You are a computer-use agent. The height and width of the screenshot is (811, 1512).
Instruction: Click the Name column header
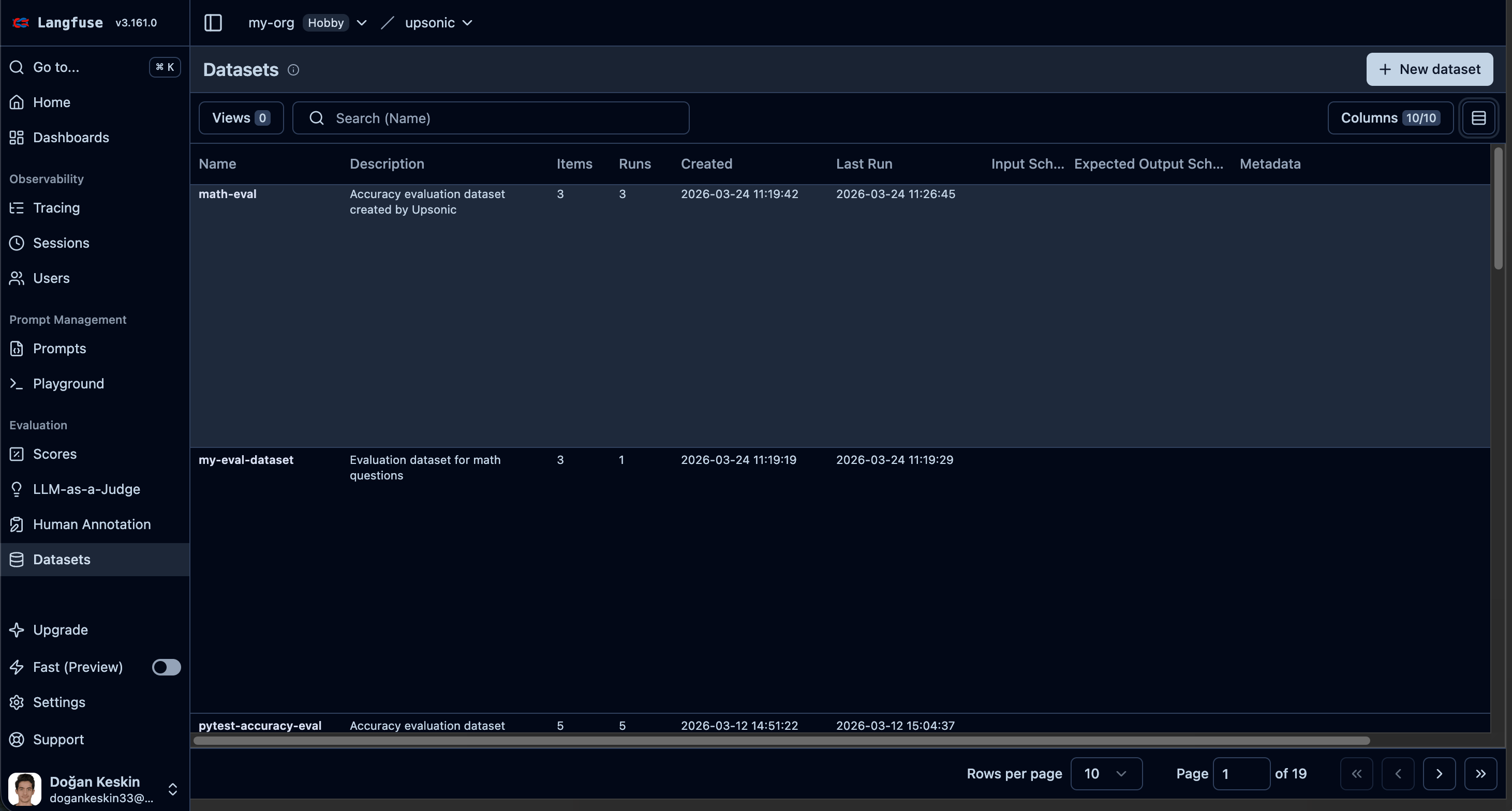pos(217,164)
